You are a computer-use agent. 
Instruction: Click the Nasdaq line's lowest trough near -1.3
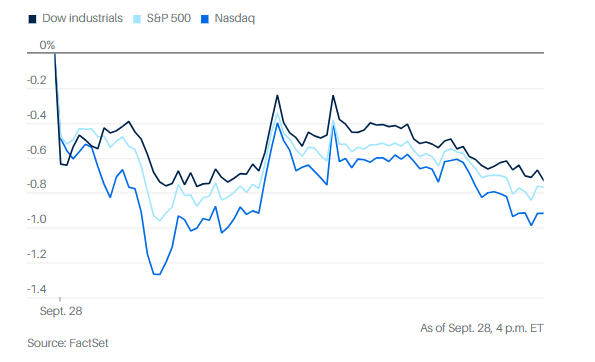(156, 274)
